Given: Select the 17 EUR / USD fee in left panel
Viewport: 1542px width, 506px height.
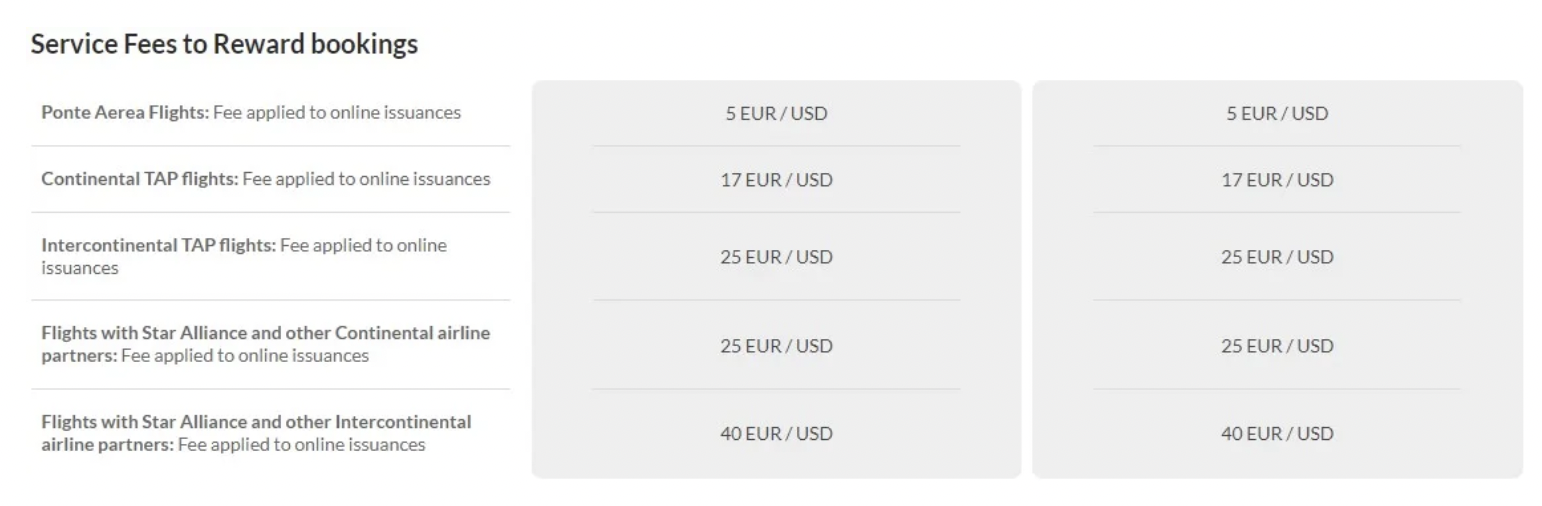Looking at the screenshot, I should [x=776, y=180].
